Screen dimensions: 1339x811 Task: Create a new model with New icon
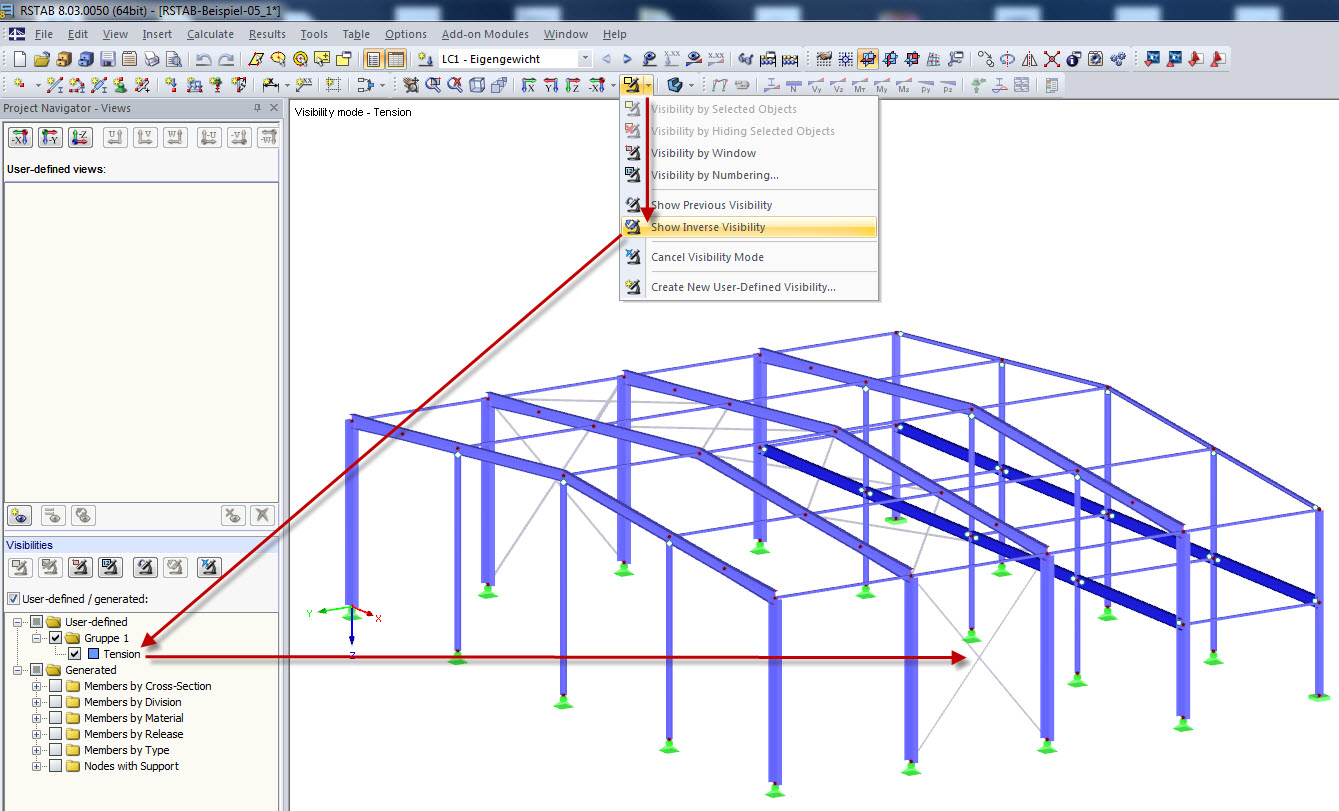18,59
